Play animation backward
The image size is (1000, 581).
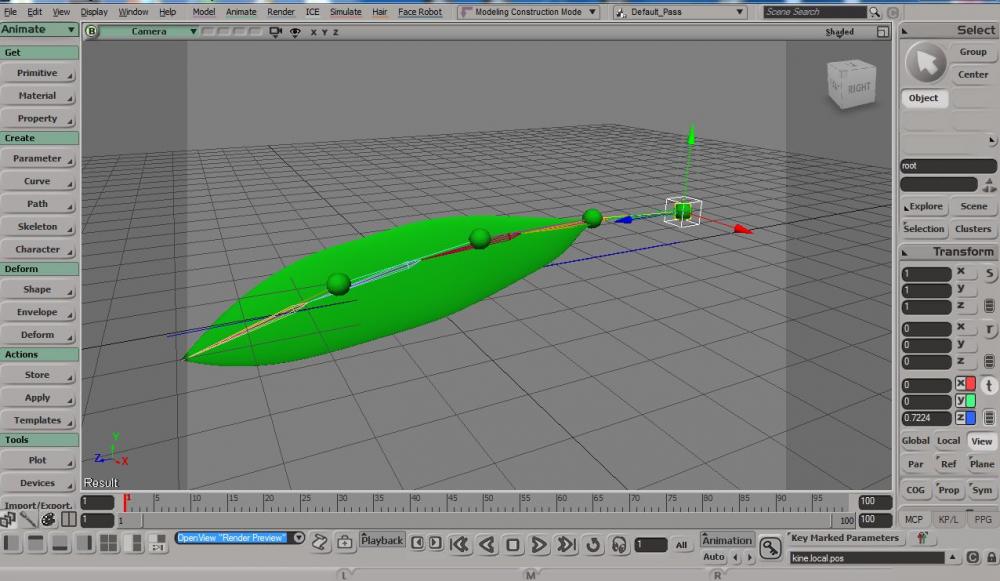(x=487, y=545)
